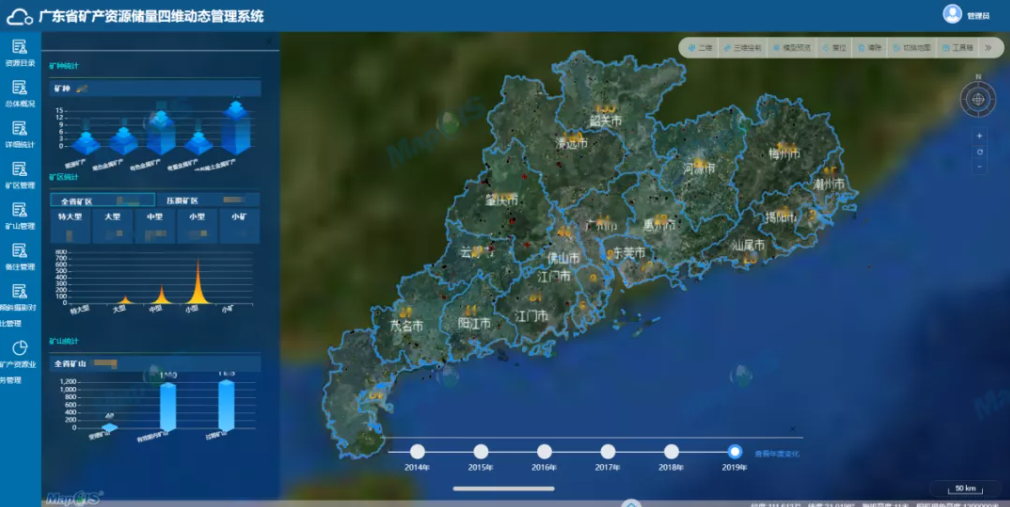The image size is (1010, 507).
Task: Close the statistics side panel
Action: pos(269,41)
